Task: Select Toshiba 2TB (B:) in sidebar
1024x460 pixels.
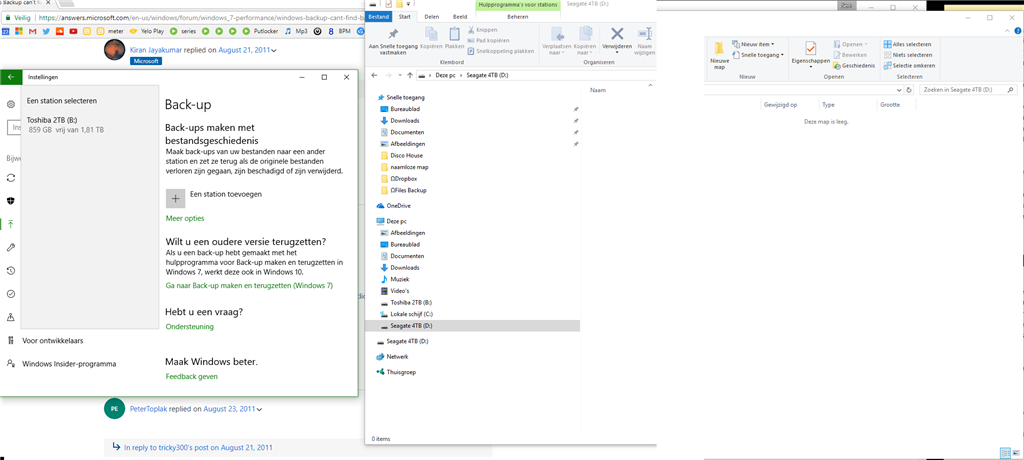Action: [x=411, y=303]
